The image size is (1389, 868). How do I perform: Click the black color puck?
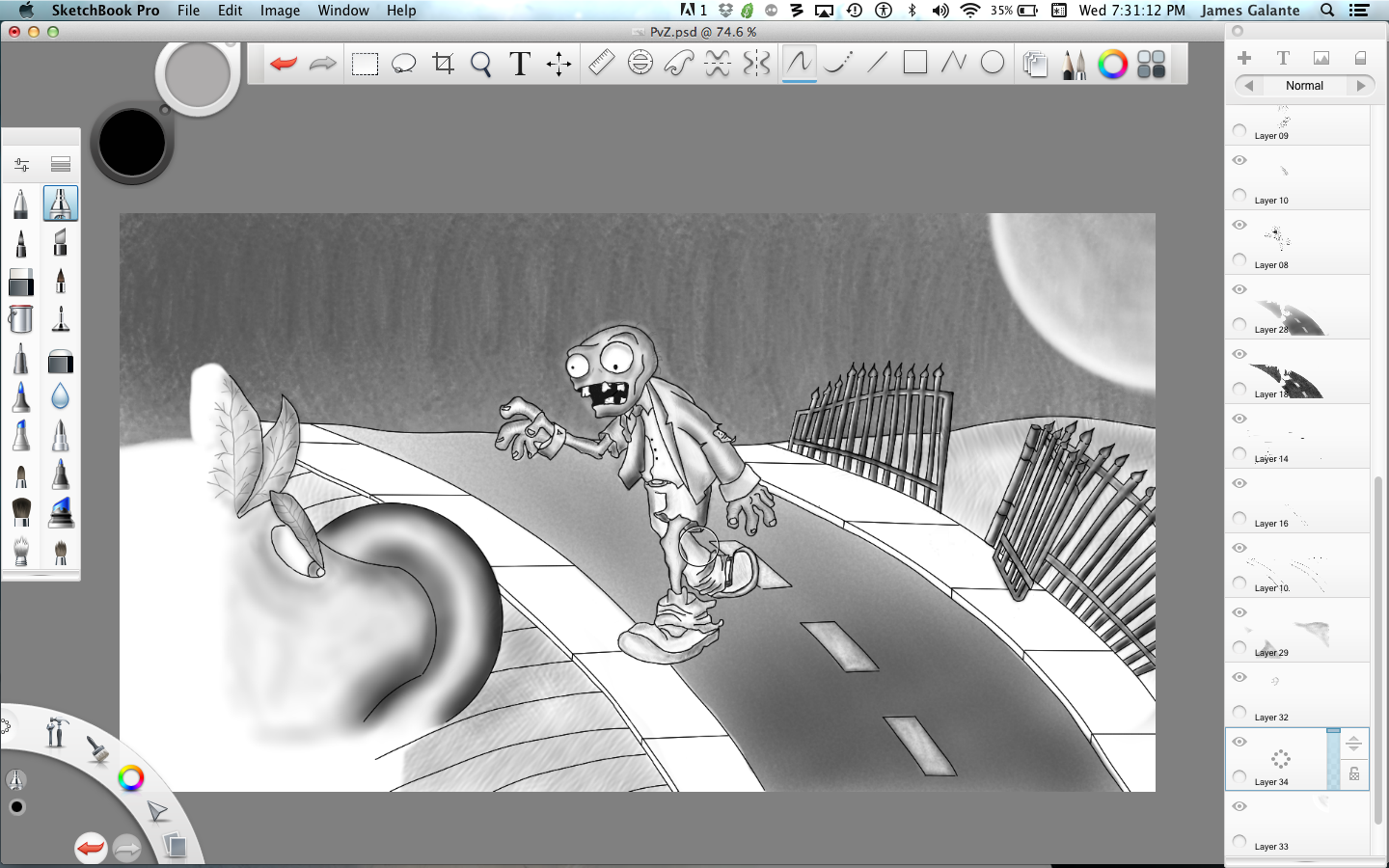[x=132, y=143]
